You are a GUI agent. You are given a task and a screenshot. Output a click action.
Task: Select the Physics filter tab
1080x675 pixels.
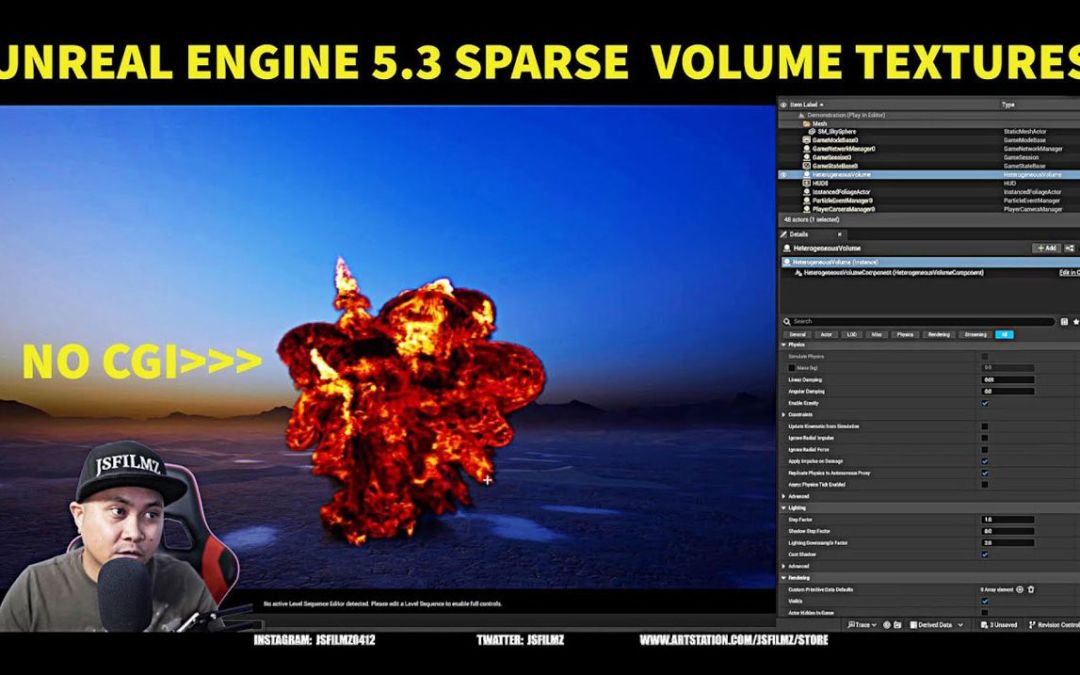(x=905, y=335)
